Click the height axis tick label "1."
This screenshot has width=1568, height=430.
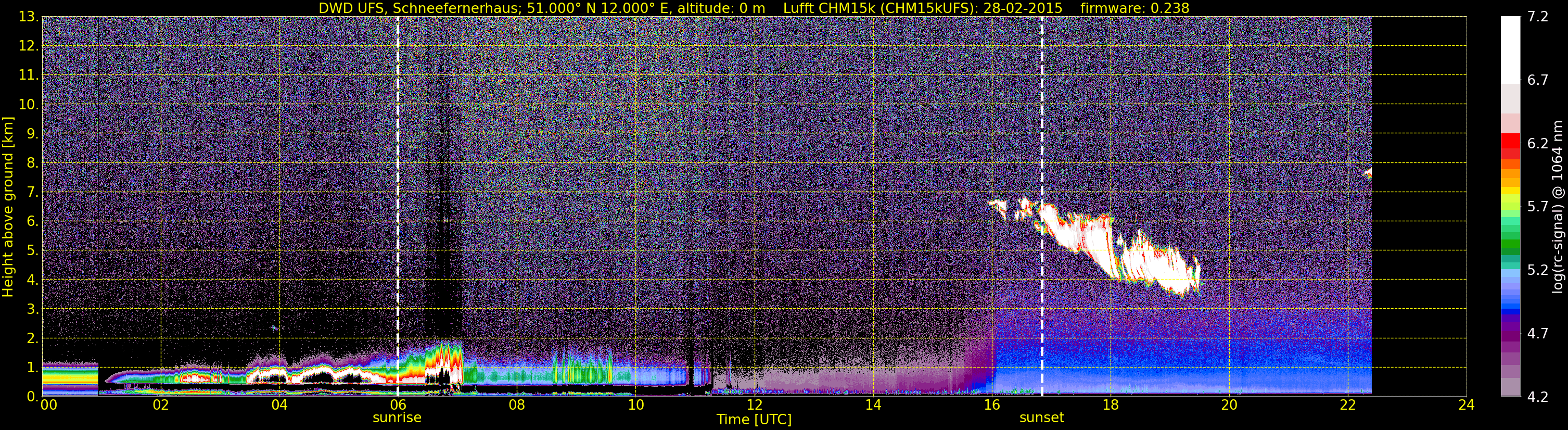(32, 367)
